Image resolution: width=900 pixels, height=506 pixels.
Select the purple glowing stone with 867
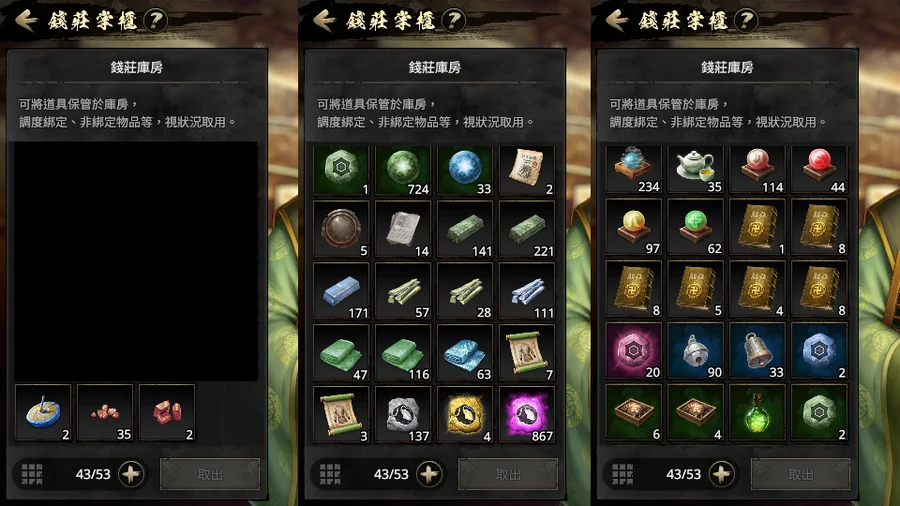[x=527, y=415]
